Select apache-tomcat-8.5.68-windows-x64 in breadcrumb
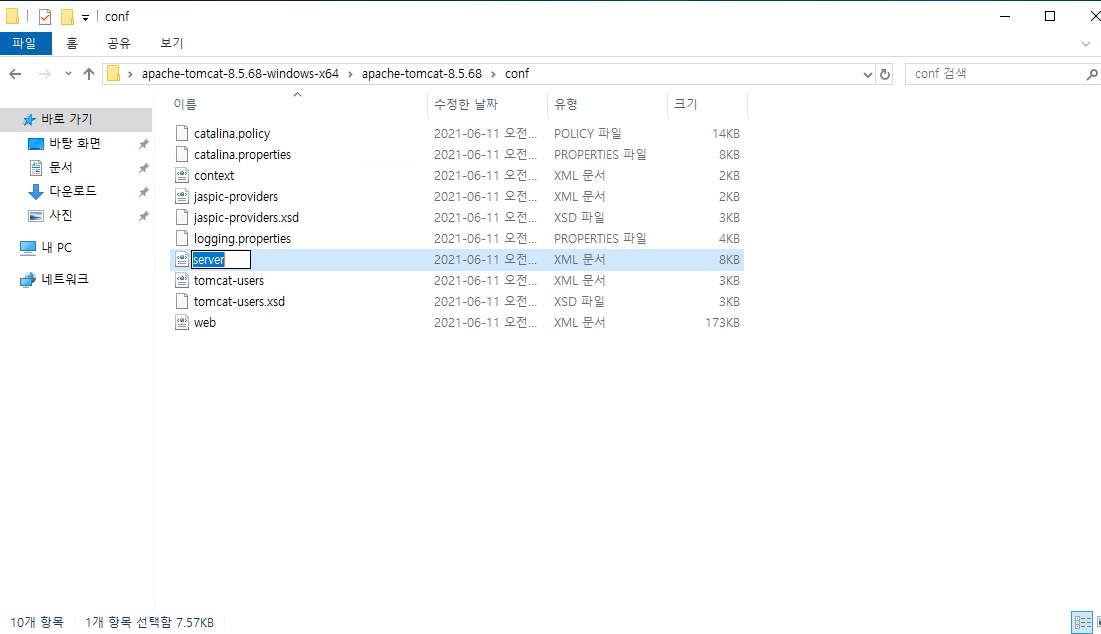The width and height of the screenshot is (1101, 634). 240,74
